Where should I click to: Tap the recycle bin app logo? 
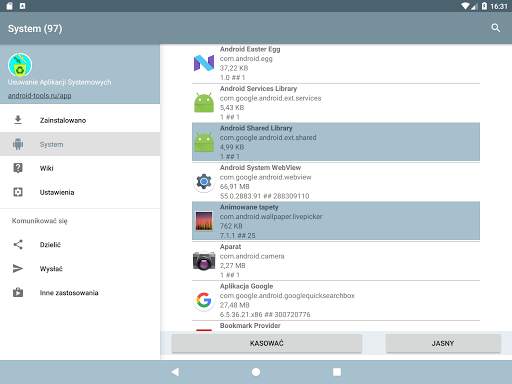(x=20, y=65)
